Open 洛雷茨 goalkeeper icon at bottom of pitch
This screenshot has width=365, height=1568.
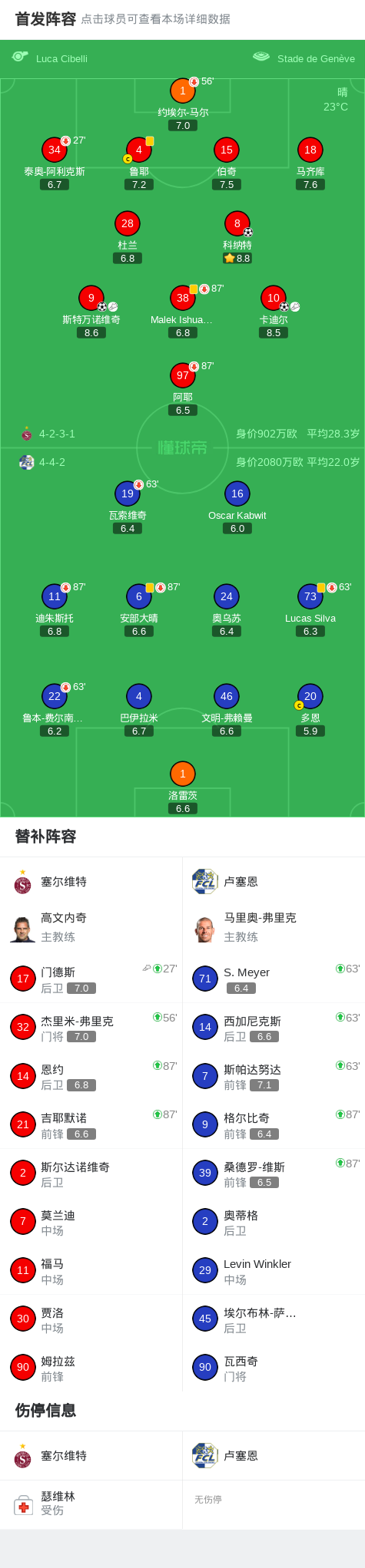point(182,774)
